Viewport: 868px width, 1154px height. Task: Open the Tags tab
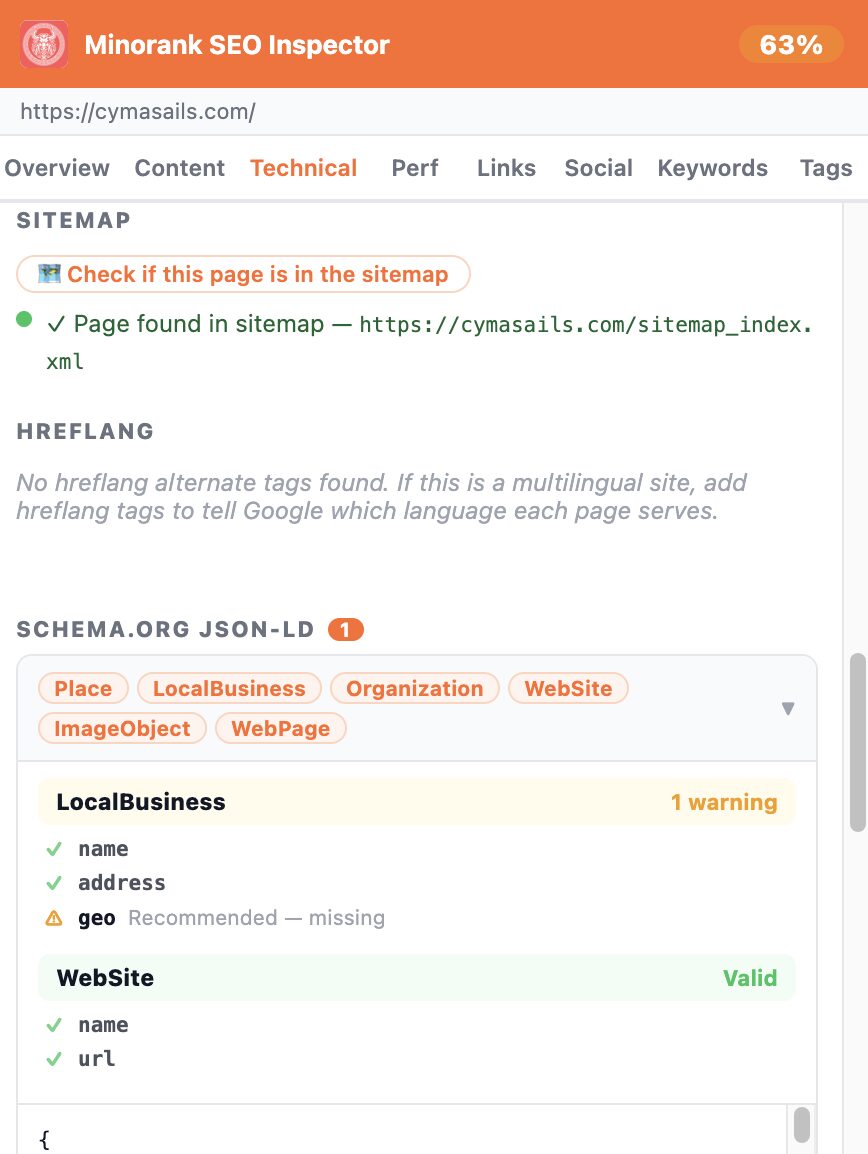(826, 168)
